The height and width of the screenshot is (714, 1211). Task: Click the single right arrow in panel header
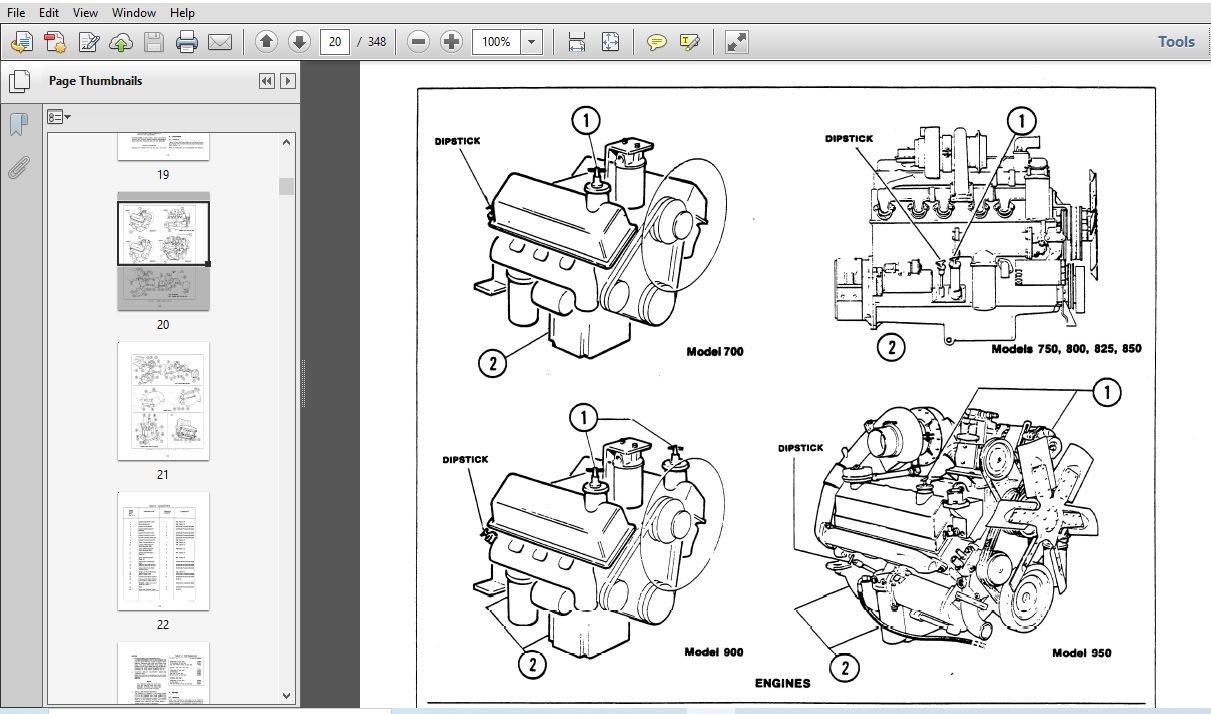pos(287,81)
